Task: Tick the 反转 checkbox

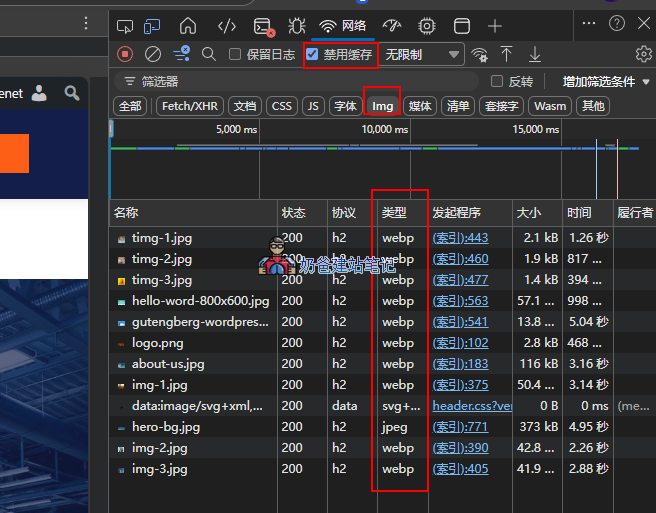Action: [x=497, y=81]
